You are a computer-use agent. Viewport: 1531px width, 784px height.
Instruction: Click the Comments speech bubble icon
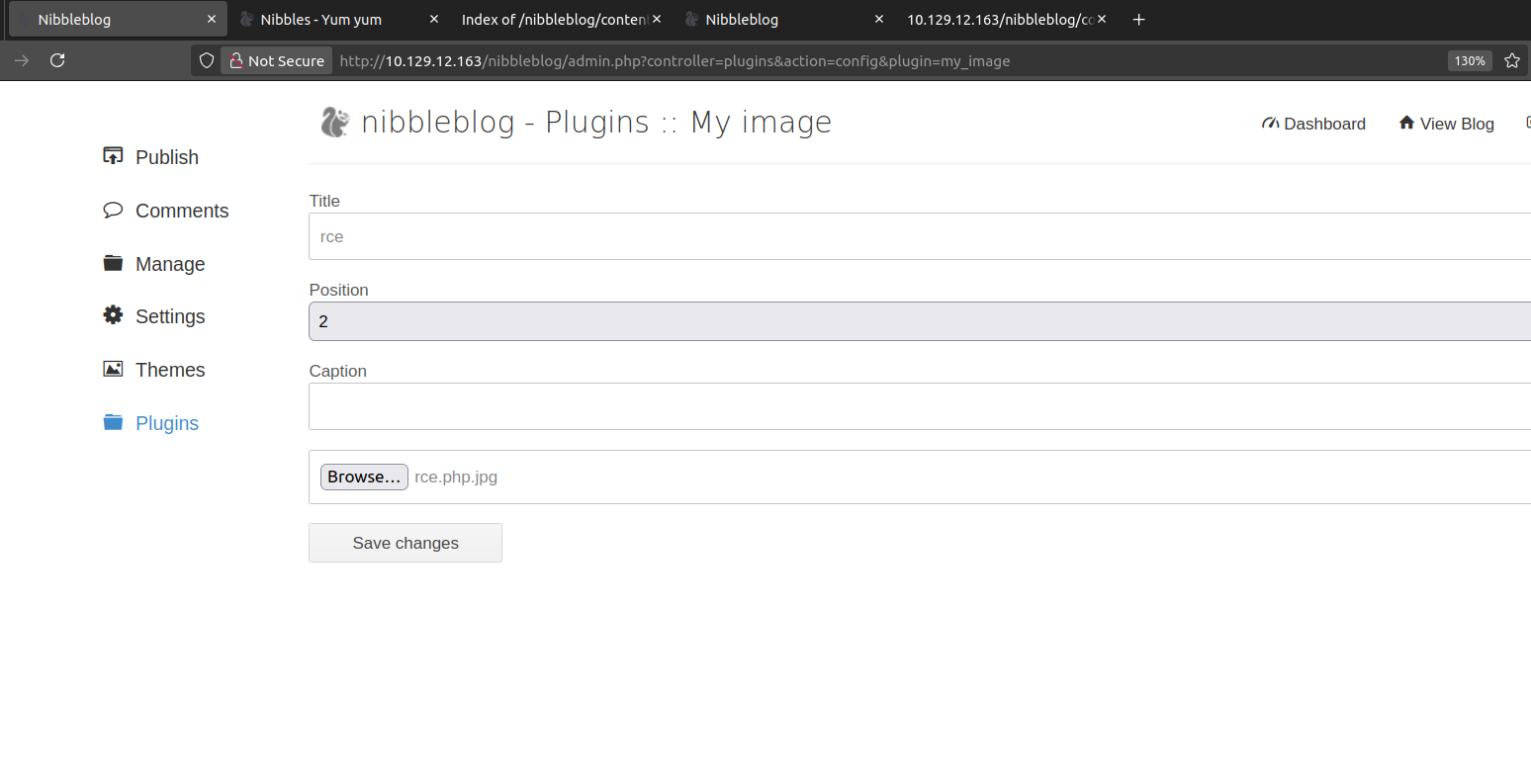coord(113,211)
